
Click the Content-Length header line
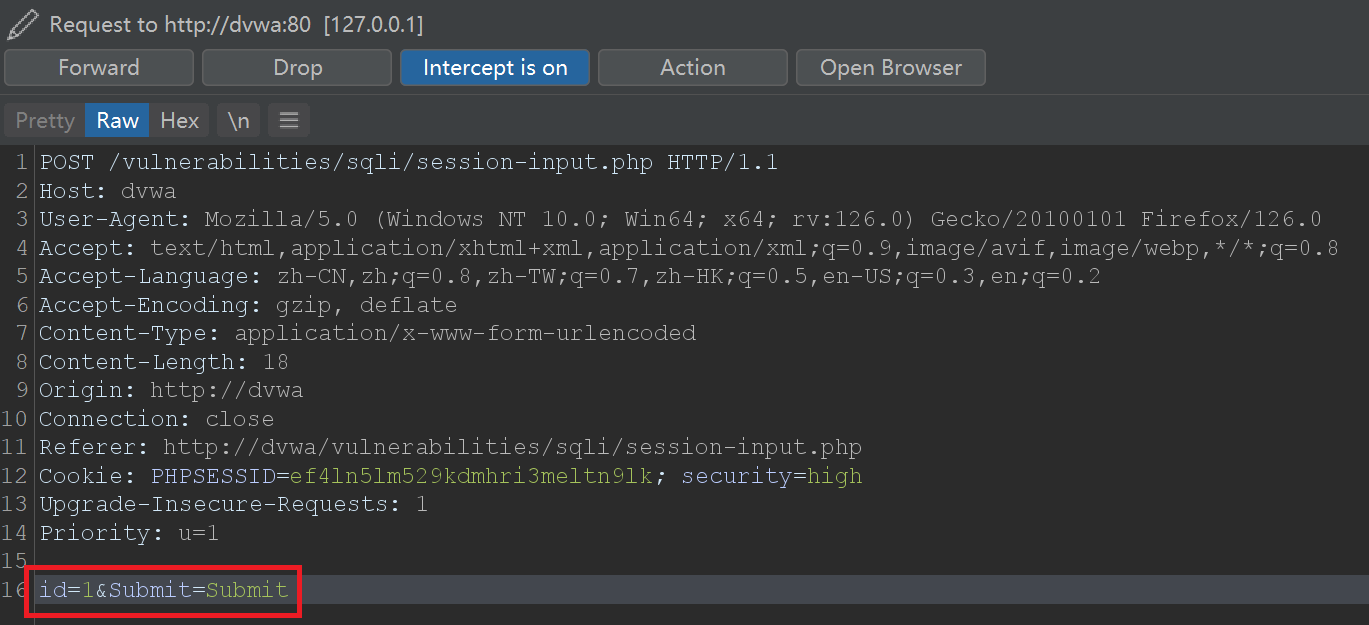coord(164,362)
